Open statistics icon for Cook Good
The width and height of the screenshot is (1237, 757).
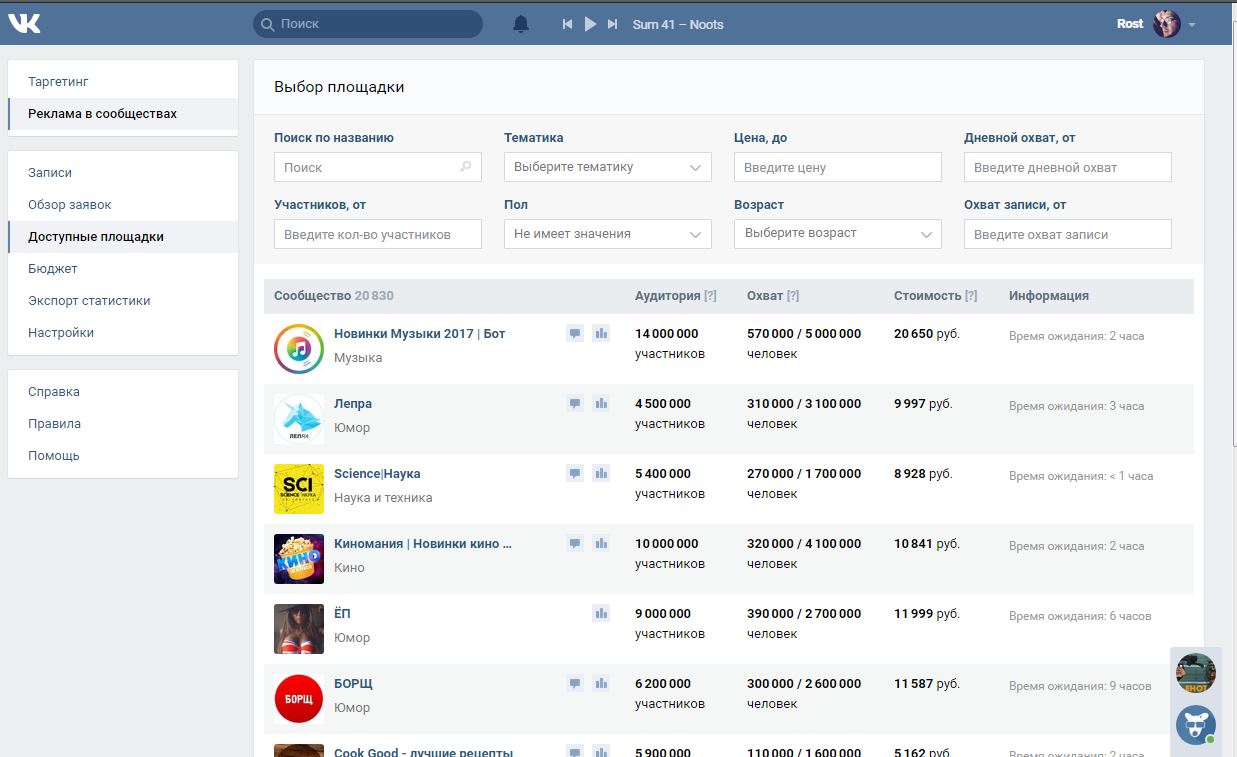coord(601,751)
